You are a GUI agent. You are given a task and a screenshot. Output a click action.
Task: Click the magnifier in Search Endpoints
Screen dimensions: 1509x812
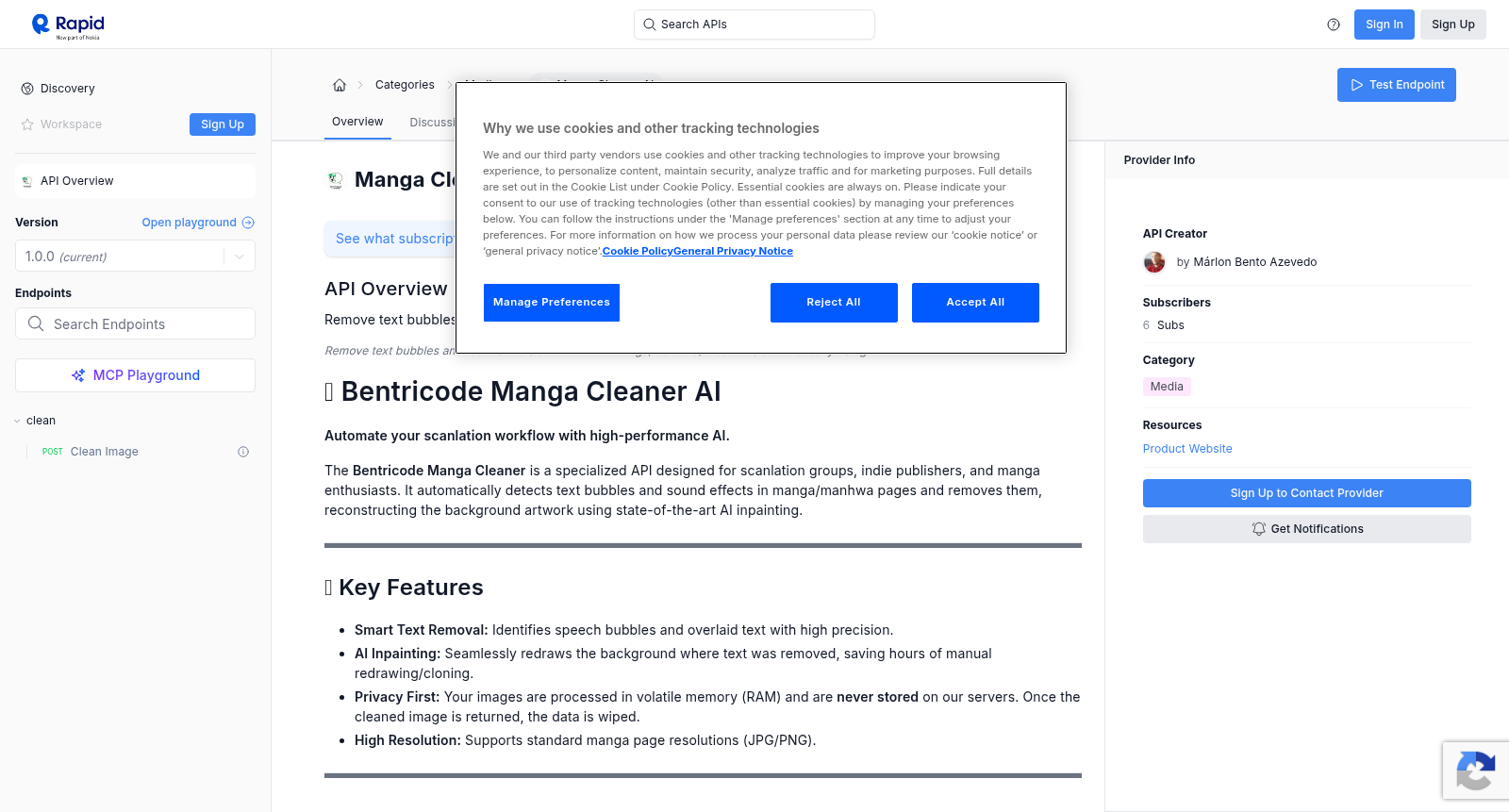point(36,323)
